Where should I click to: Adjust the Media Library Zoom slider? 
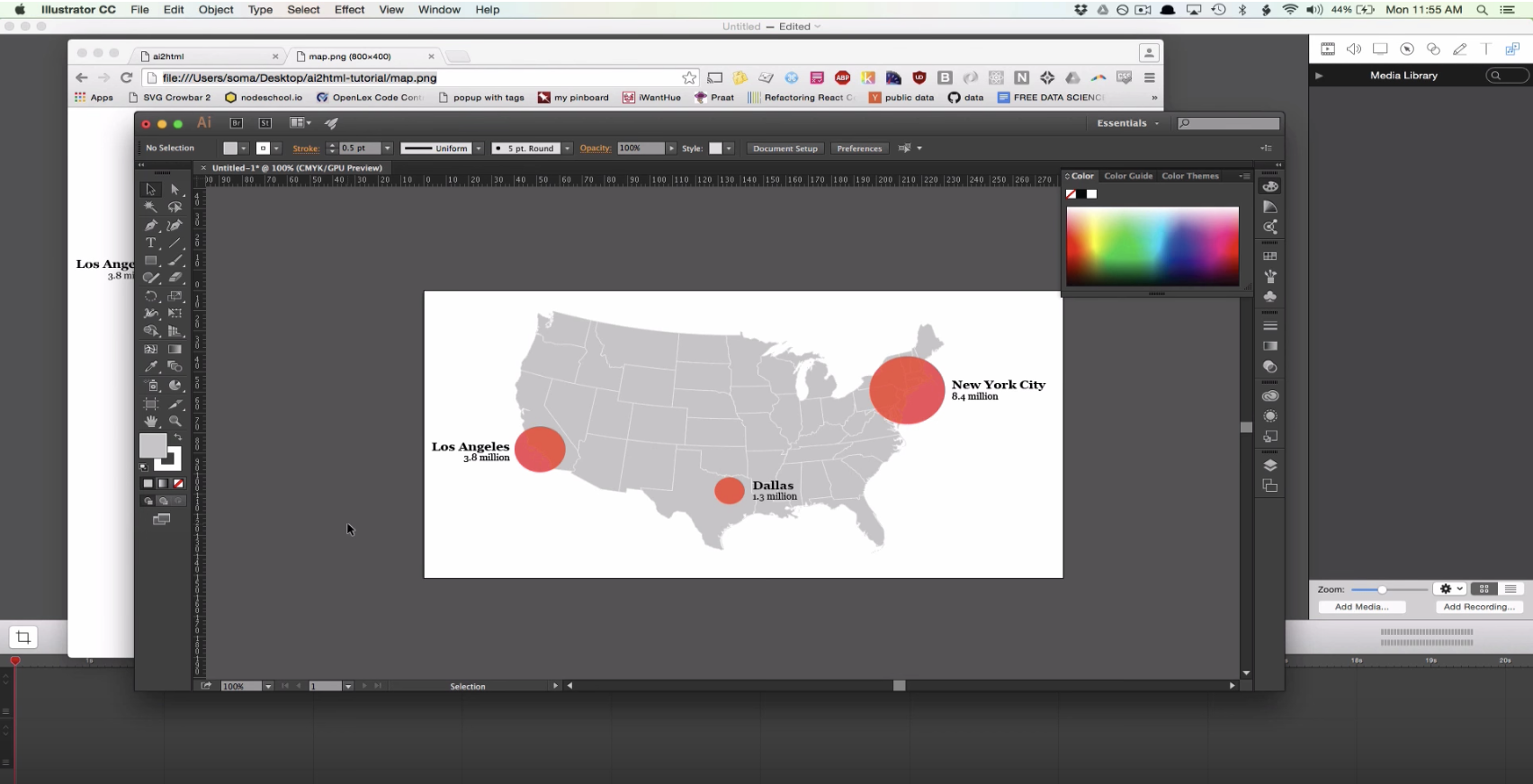coord(1383,590)
